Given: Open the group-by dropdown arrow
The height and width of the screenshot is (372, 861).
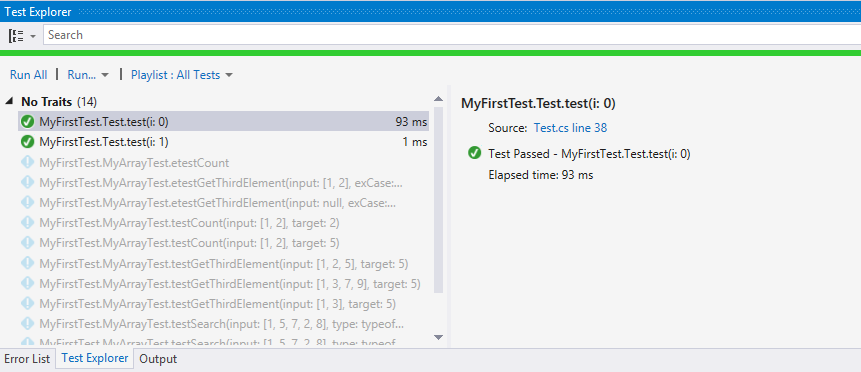Looking at the screenshot, I should pos(33,36).
